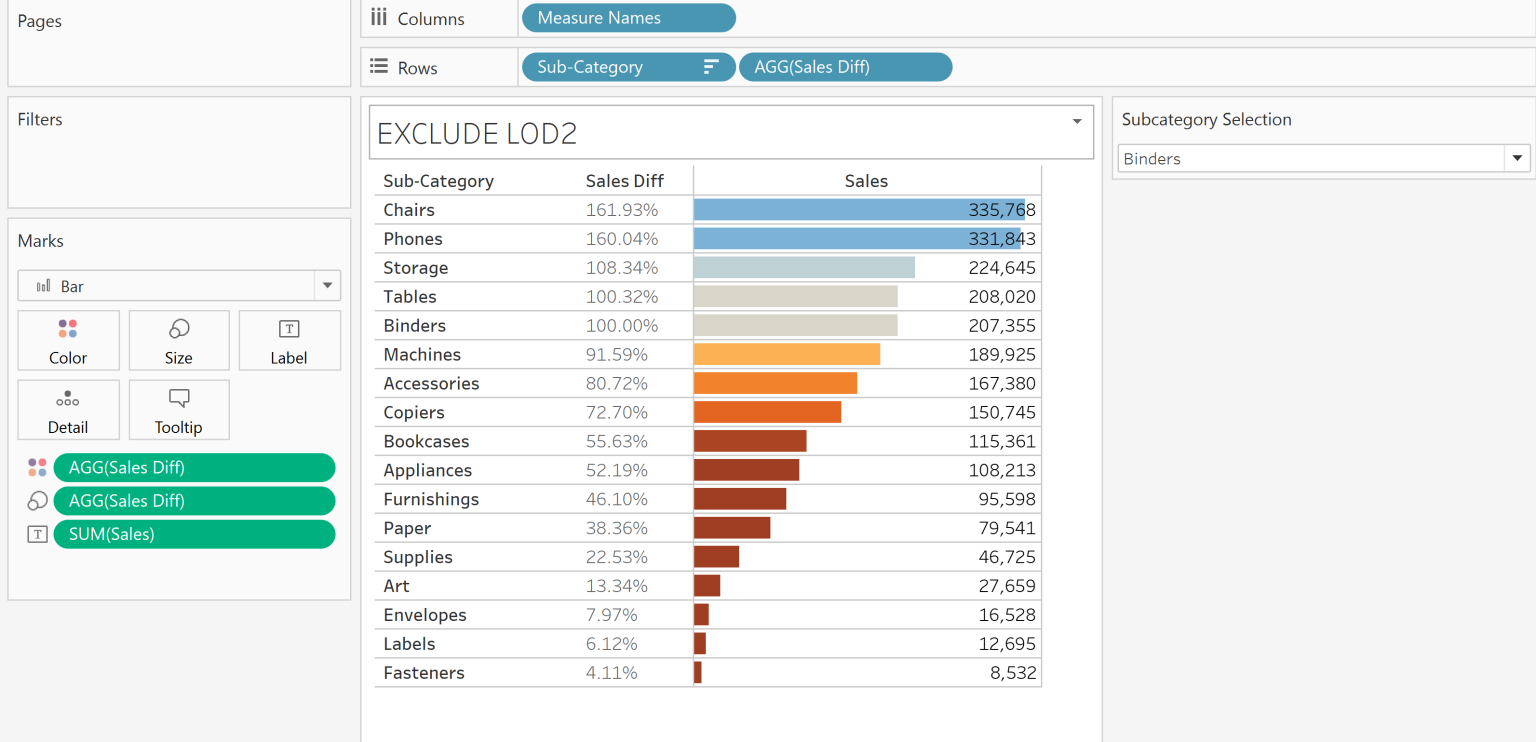Open the Color marks card

tap(68, 340)
